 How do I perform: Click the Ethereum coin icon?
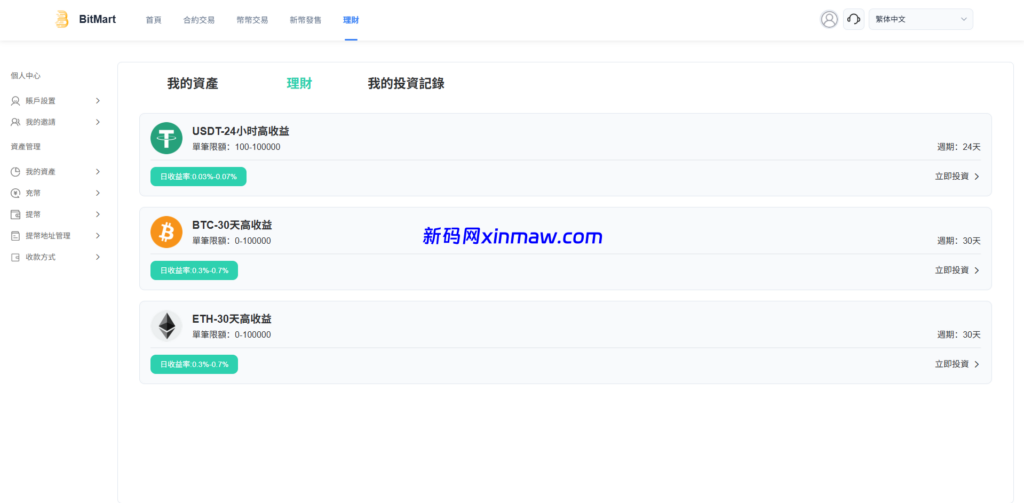(167, 326)
